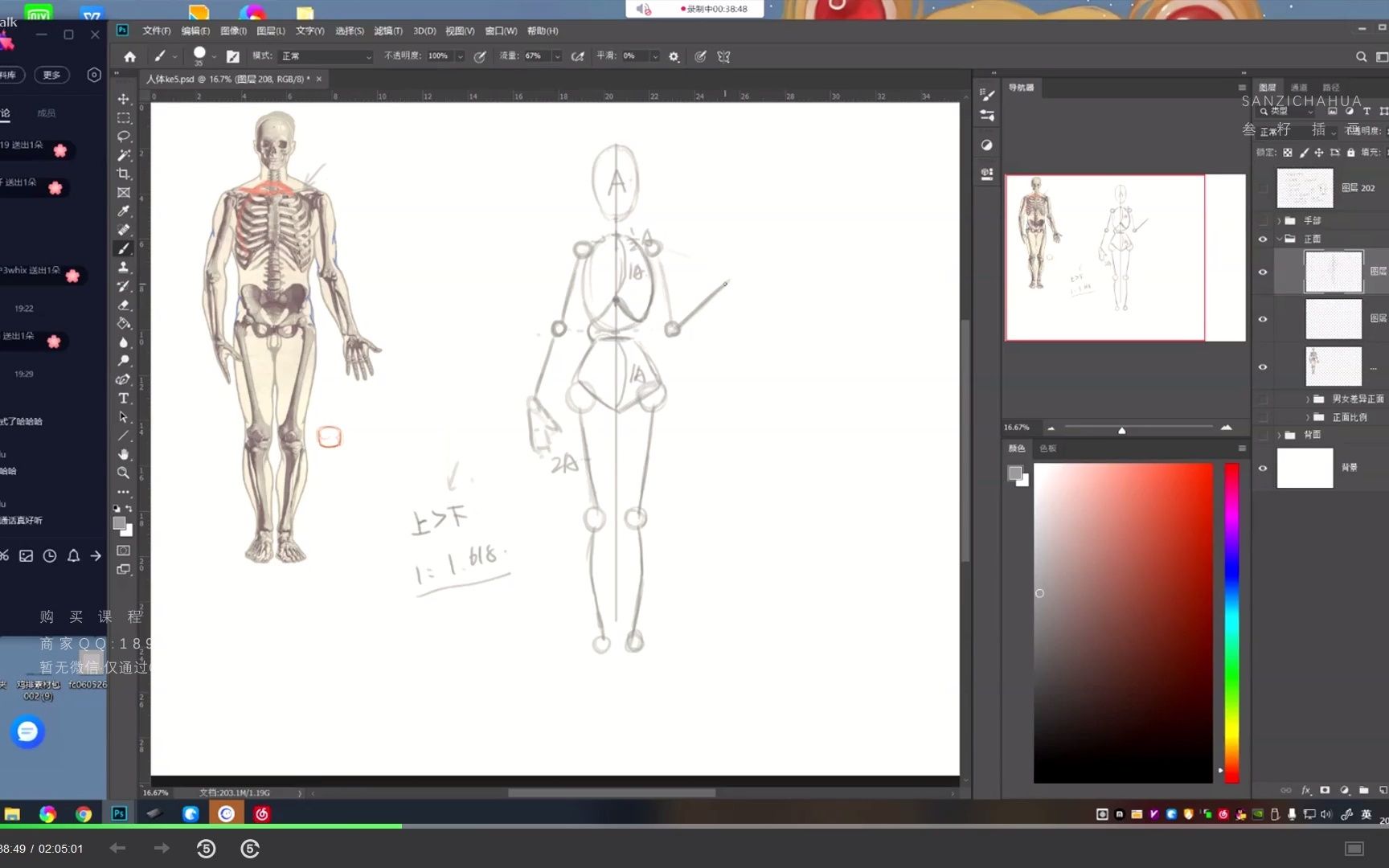Select the Clone Stamp tool

point(123,267)
